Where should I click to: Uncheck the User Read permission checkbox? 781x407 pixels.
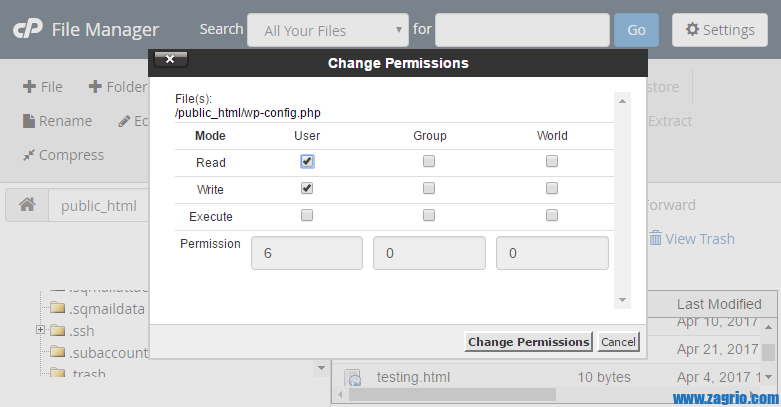pyautogui.click(x=307, y=161)
